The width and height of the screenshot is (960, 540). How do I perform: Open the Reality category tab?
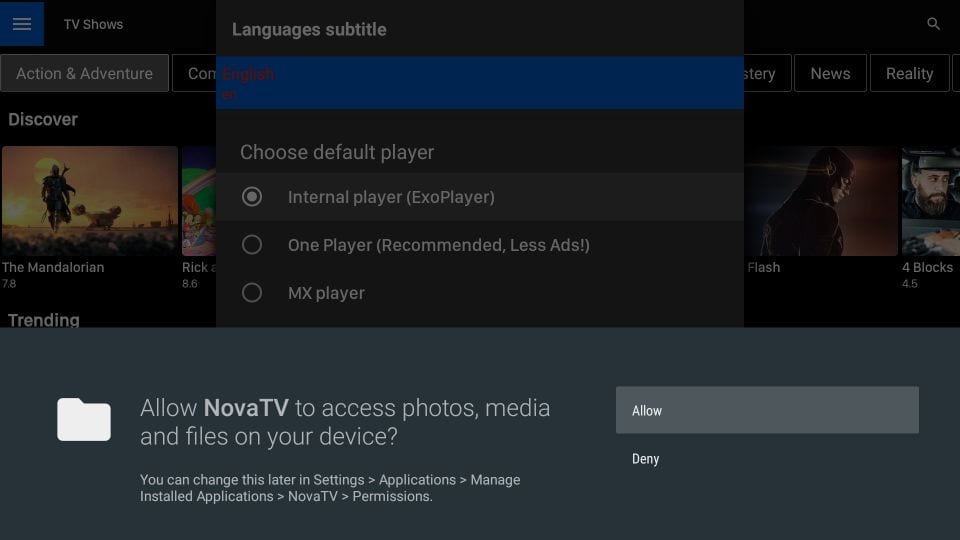pos(909,73)
